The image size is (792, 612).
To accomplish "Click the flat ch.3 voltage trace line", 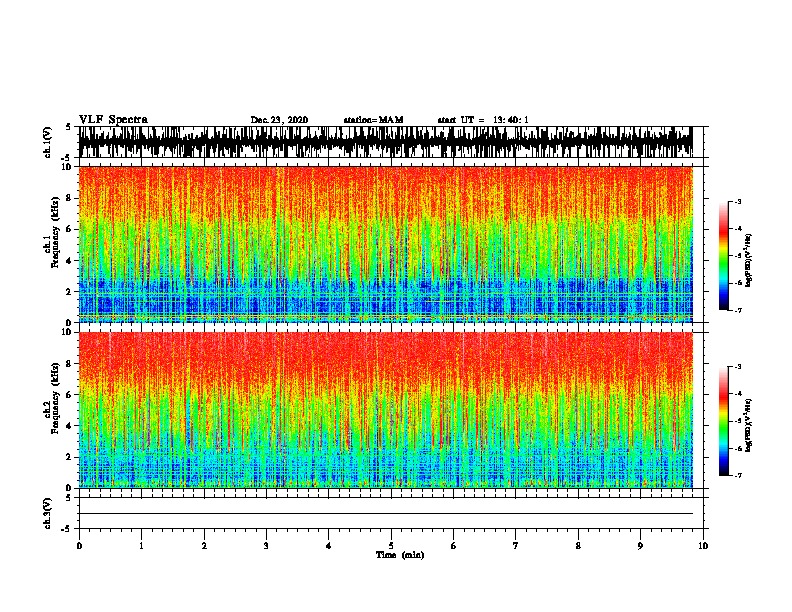I will [386, 514].
